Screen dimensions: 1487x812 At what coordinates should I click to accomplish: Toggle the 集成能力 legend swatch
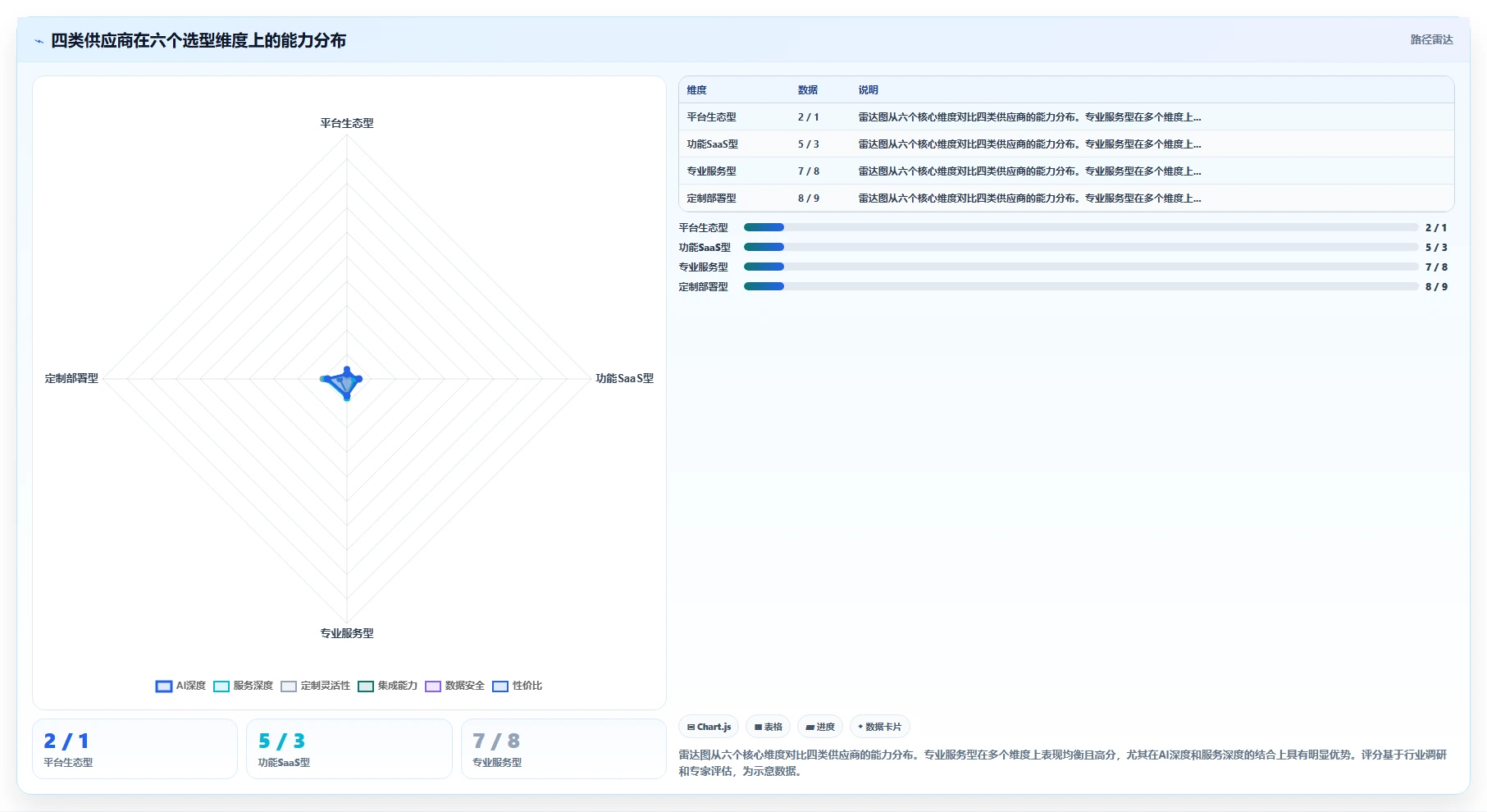tap(366, 687)
